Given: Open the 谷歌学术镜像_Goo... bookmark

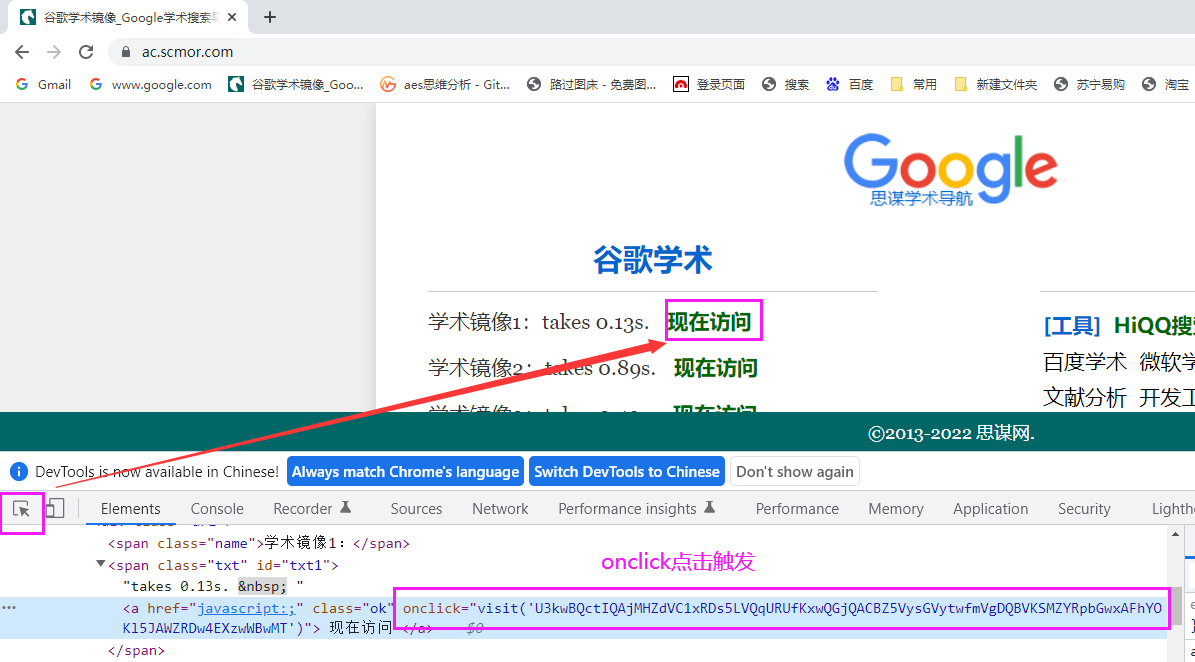Looking at the screenshot, I should (296, 85).
